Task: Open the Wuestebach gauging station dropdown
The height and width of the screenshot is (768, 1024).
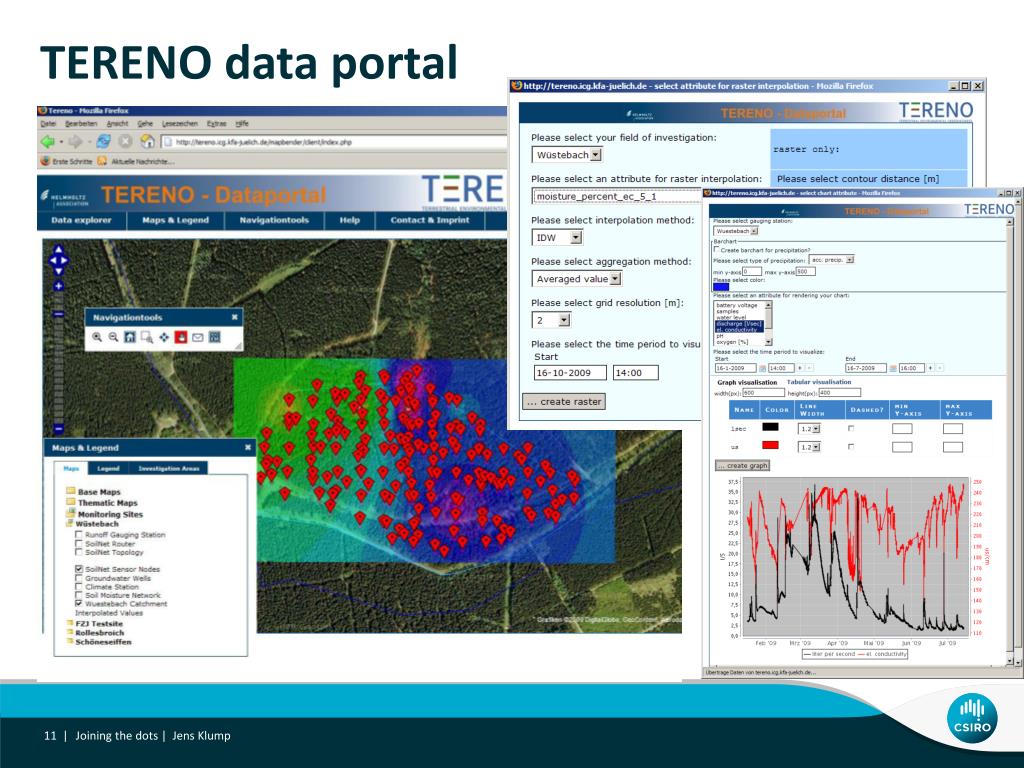Action: 736,231
